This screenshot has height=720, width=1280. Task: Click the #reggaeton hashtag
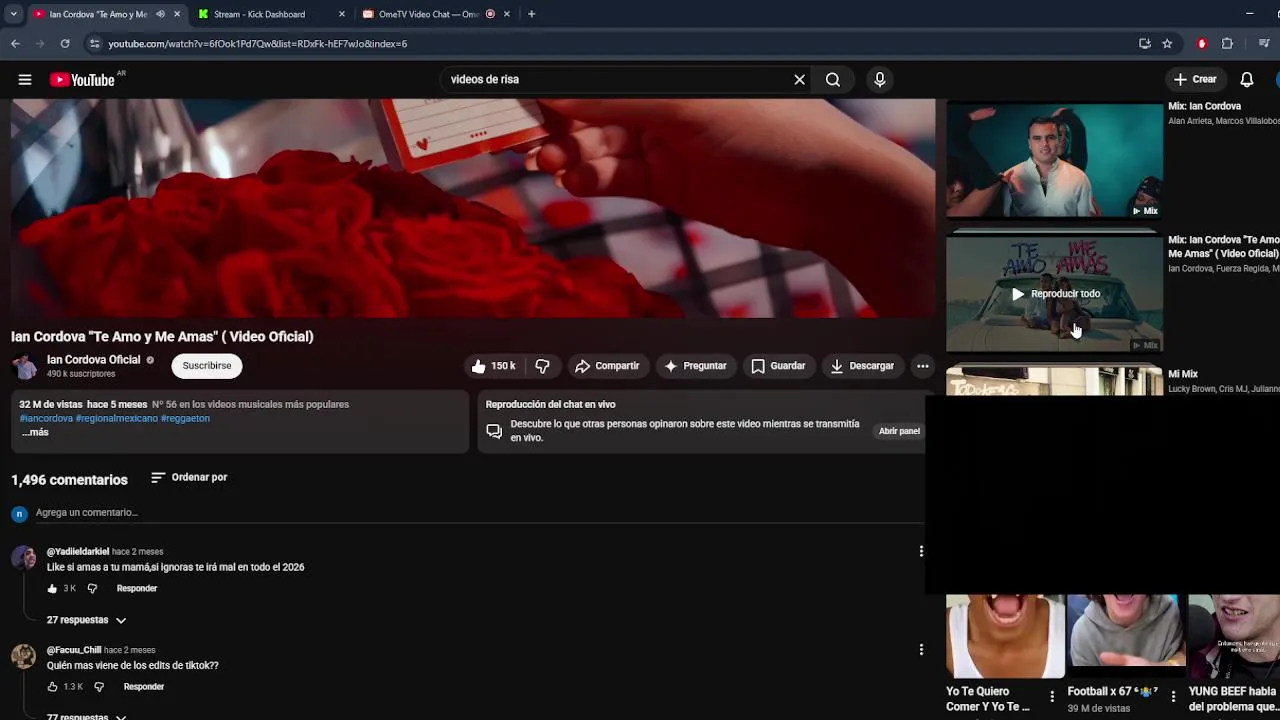[185, 418]
